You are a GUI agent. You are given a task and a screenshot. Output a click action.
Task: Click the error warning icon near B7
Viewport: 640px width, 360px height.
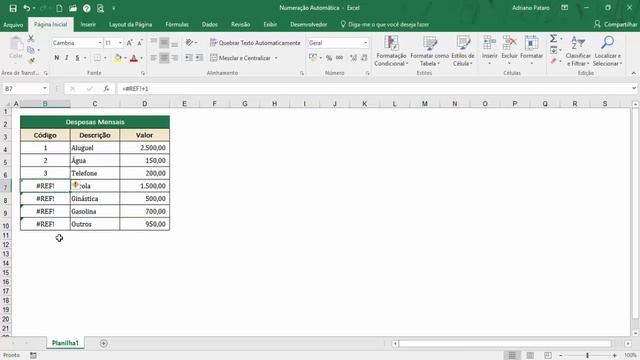(x=76, y=185)
